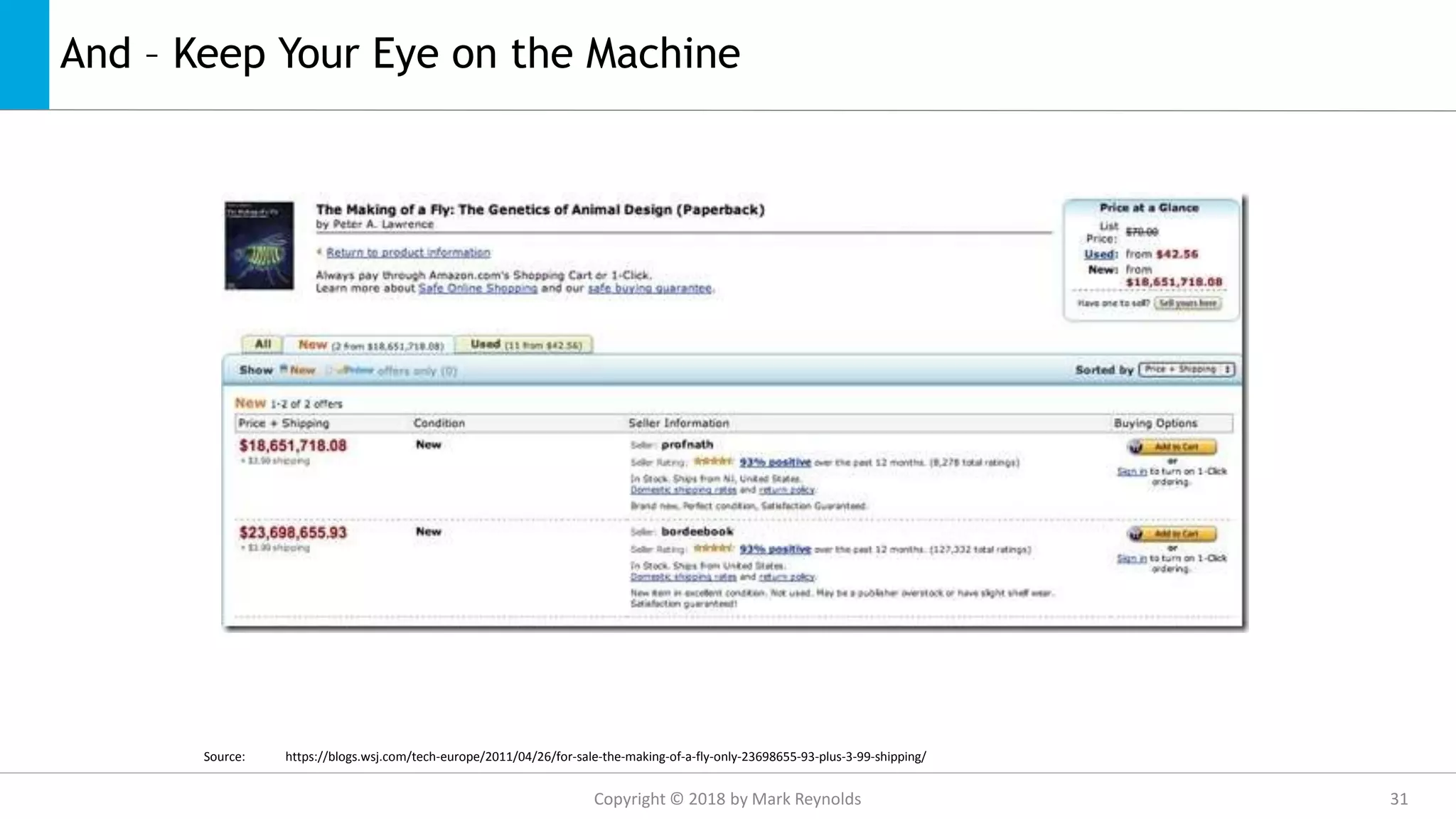
Task: Open bordeebook Domestic shipping rates link
Action: (683, 577)
